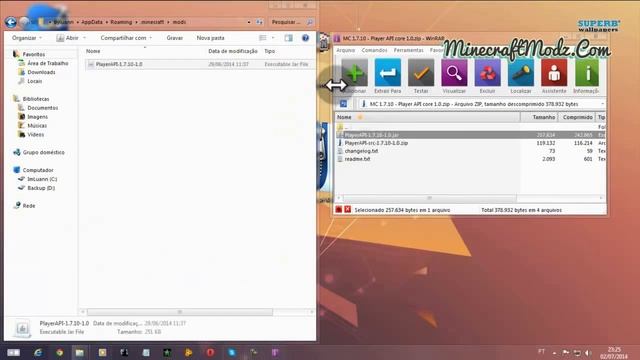Click the Visualizar magnifier icon
This screenshot has width=640, height=360.
pyautogui.click(x=454, y=73)
